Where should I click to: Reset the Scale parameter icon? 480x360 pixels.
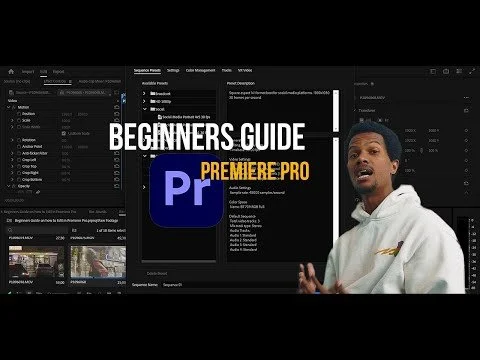click(117, 120)
